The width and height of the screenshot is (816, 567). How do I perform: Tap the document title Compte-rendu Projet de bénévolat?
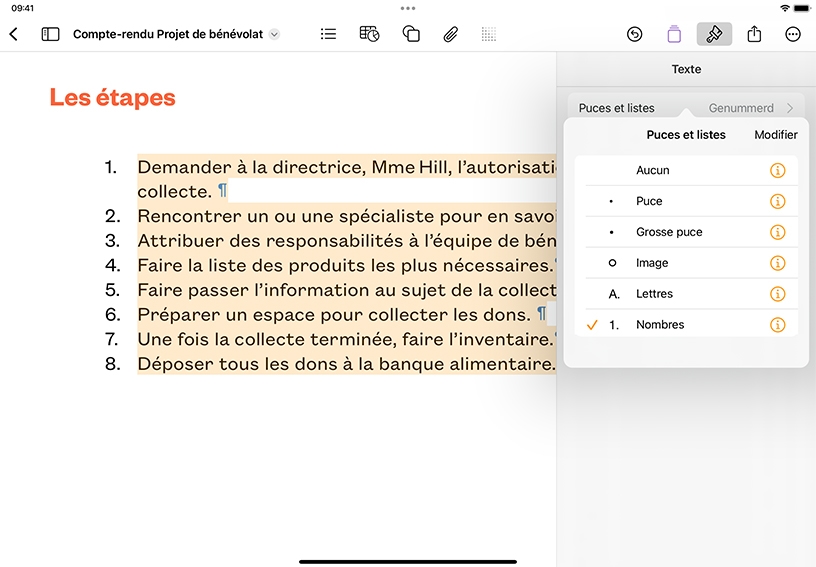[x=168, y=34]
